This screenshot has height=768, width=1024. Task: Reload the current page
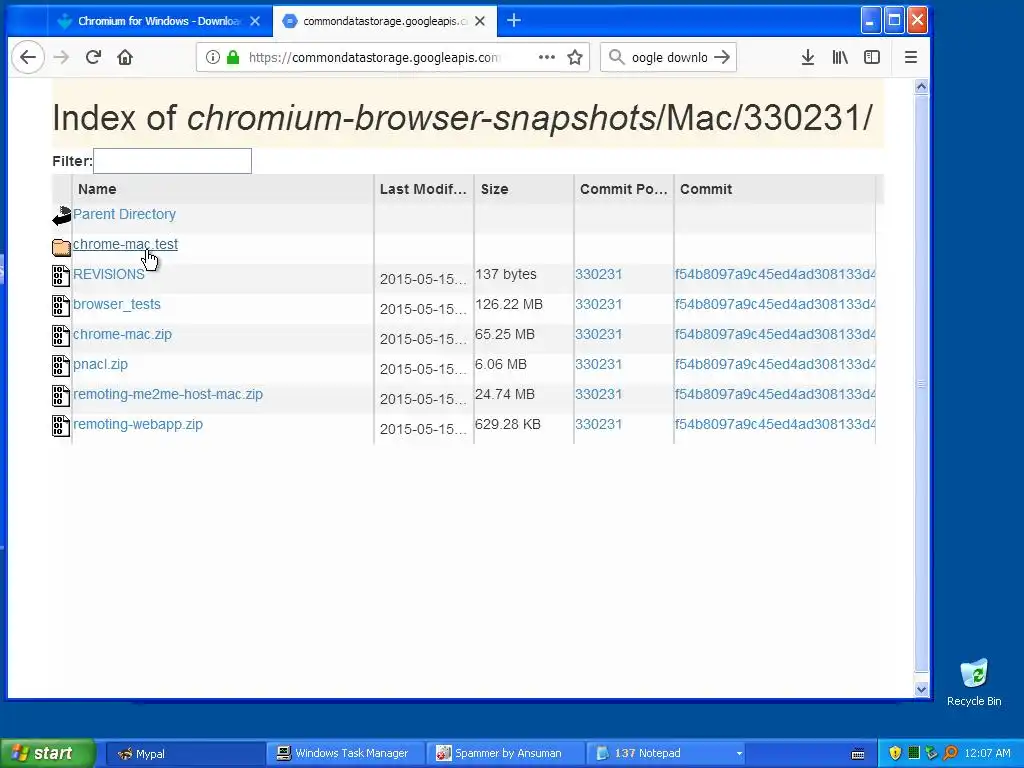93,57
